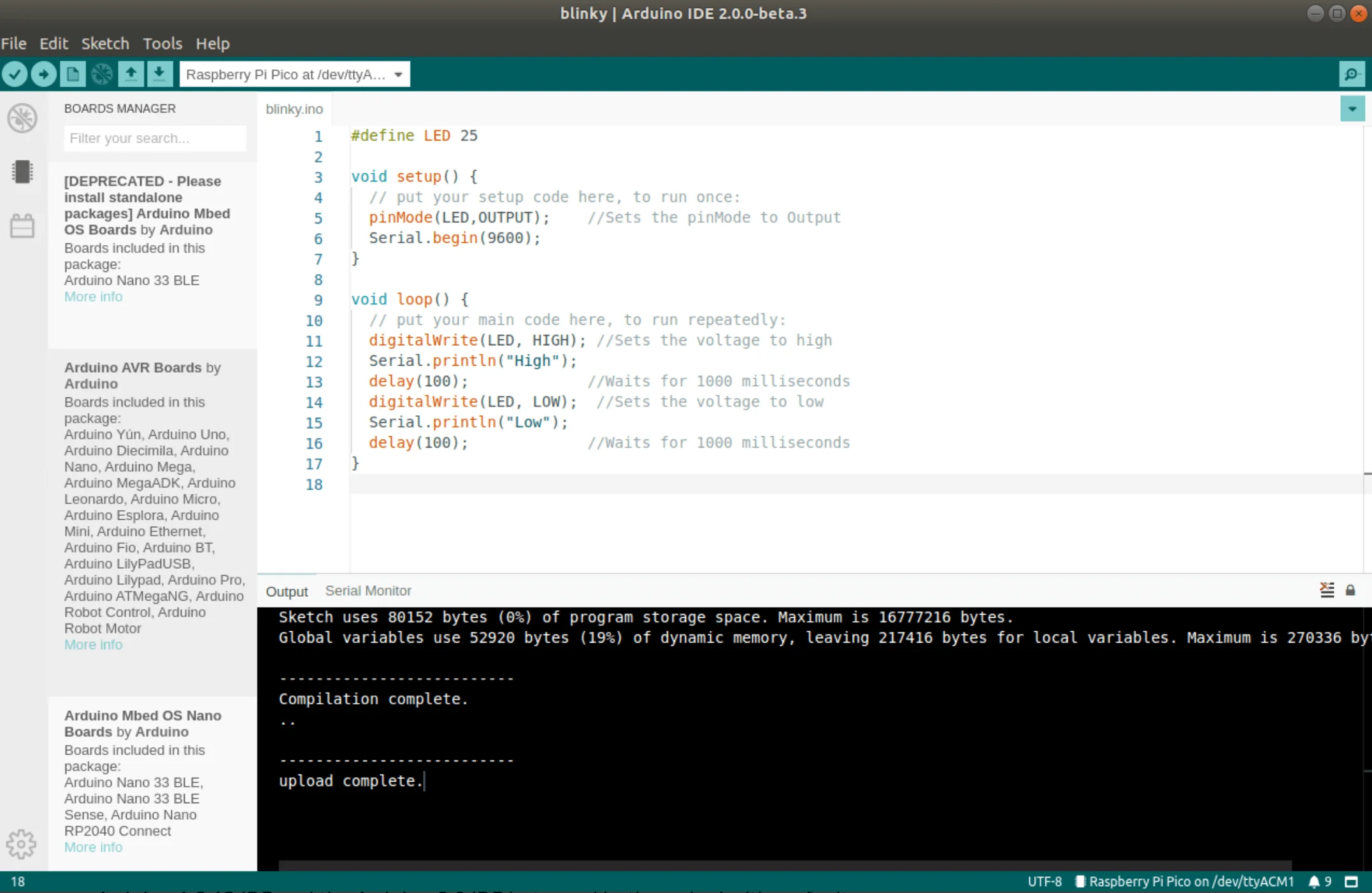This screenshot has height=893, width=1372.
Task: Click the #define LED 25 code line
Action: 414,136
